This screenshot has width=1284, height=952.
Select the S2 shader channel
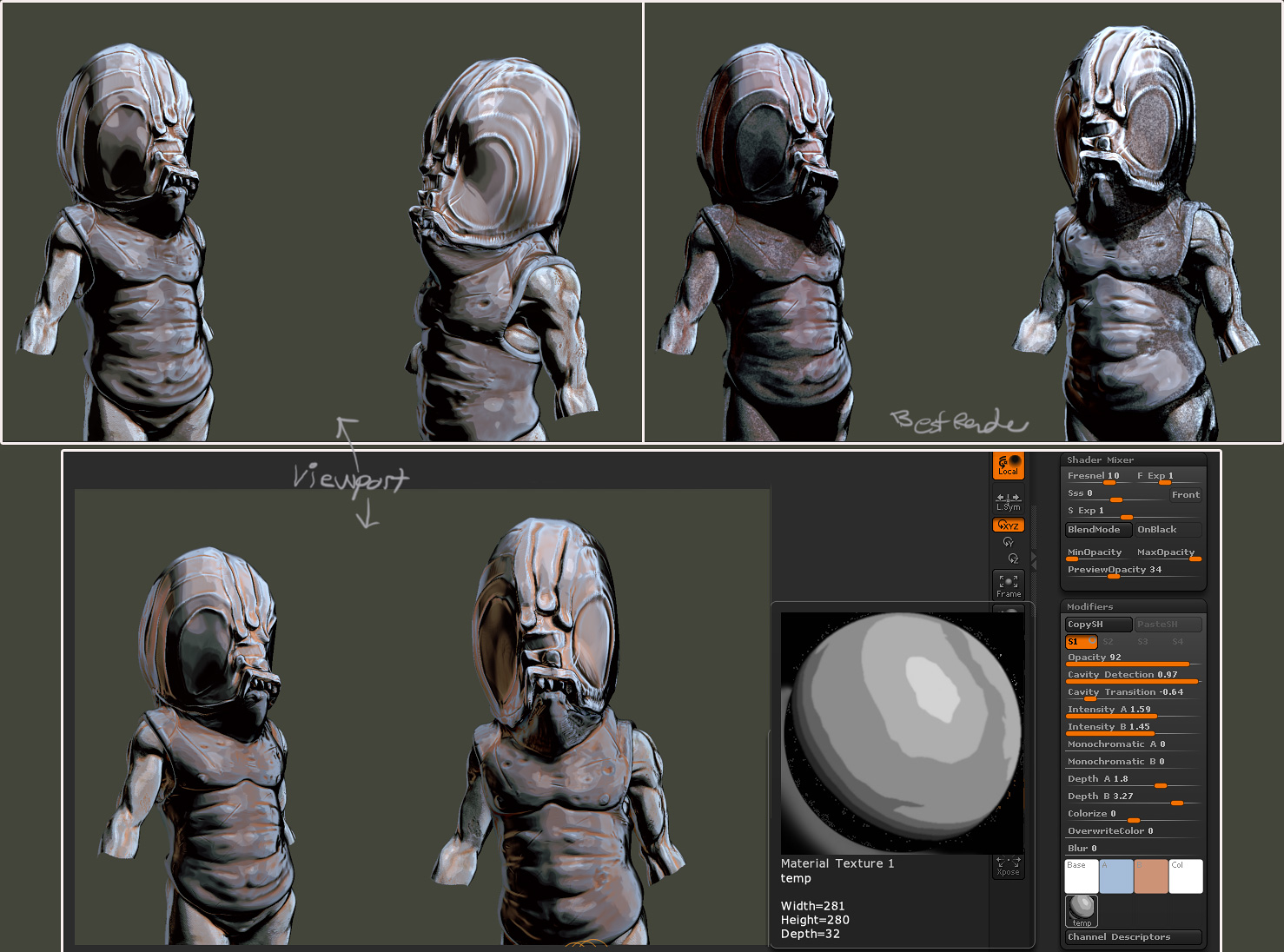tap(1115, 642)
